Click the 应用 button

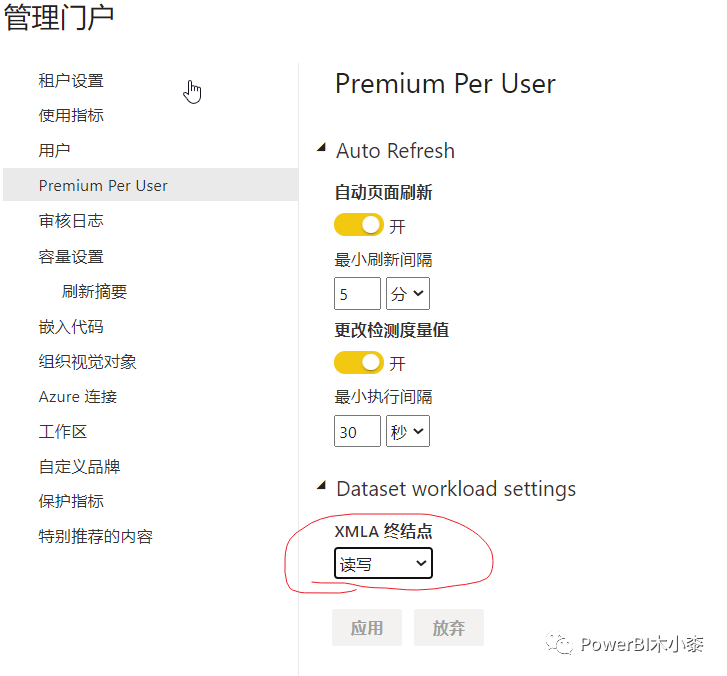367,628
